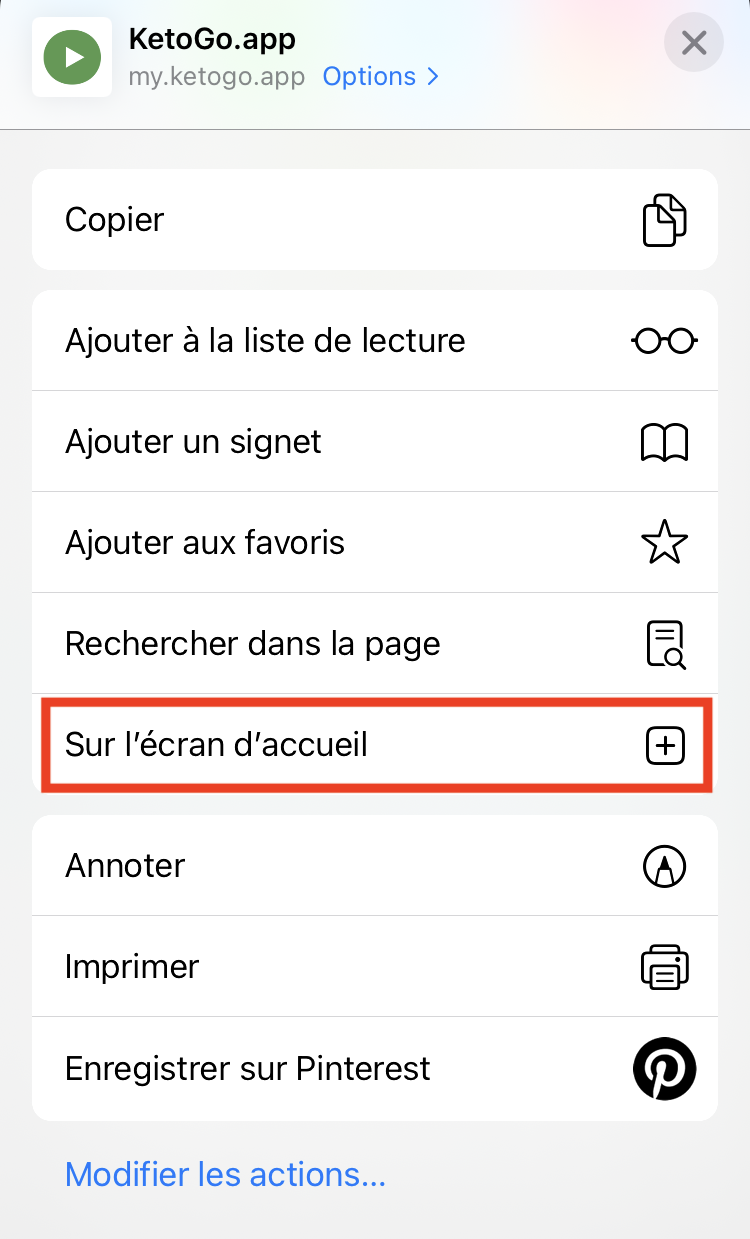Click the markup pen circle icon

click(664, 866)
